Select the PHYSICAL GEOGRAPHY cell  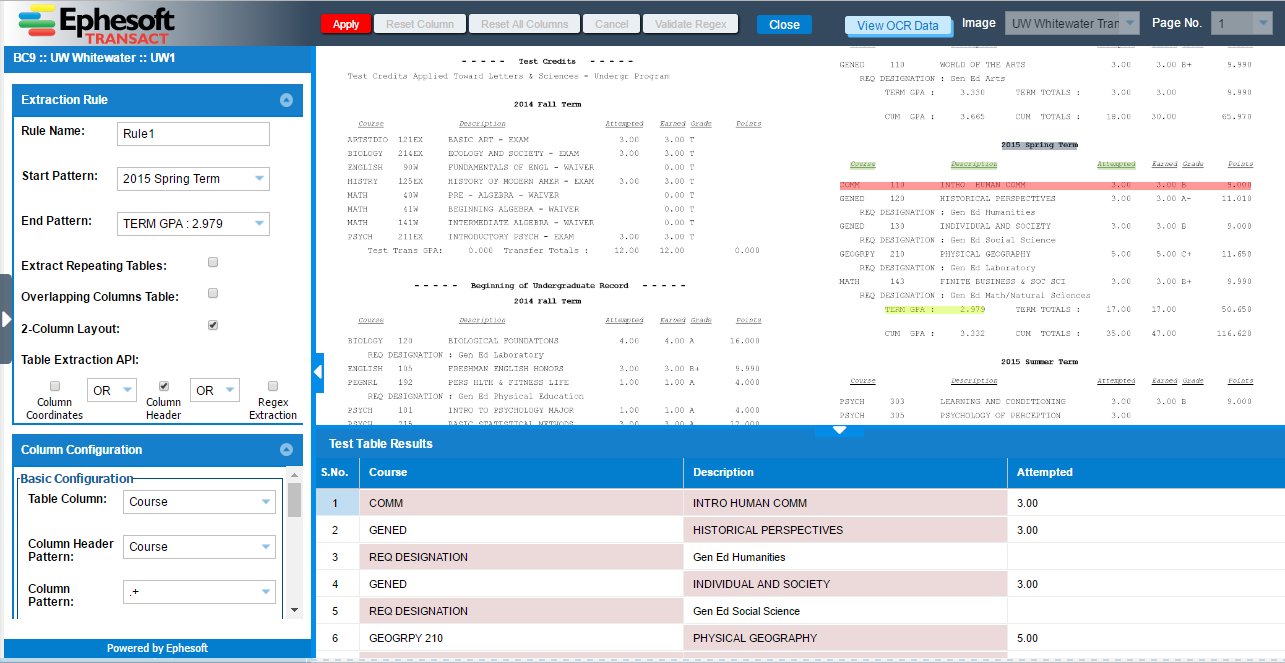pyautogui.click(x=845, y=638)
